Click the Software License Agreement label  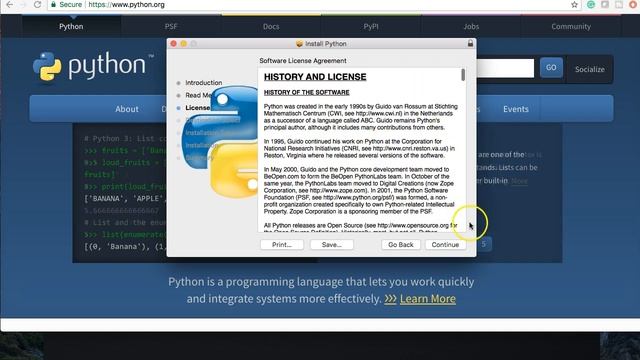click(x=303, y=60)
